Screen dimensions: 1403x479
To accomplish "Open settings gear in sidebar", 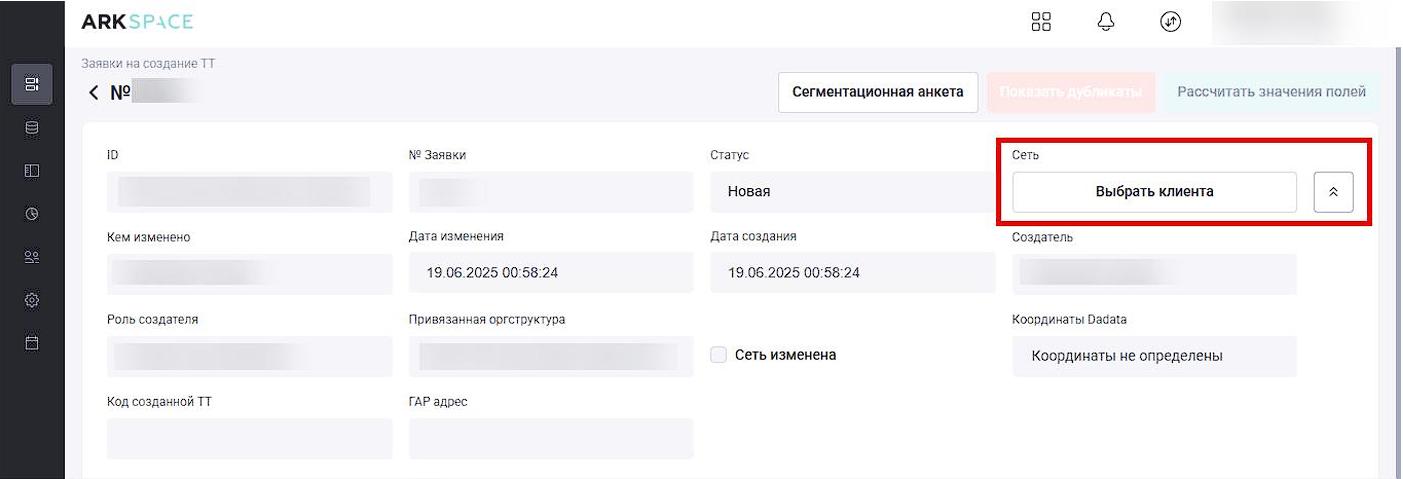I will [31, 300].
